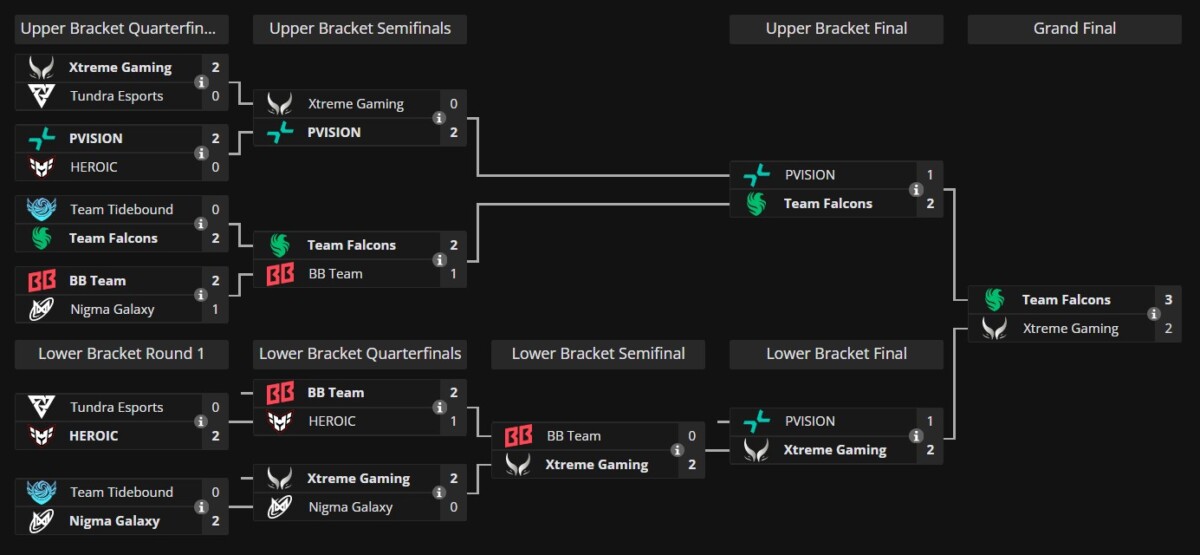
Task: Show info for Lower Bracket Final match
Action: pos(916,436)
